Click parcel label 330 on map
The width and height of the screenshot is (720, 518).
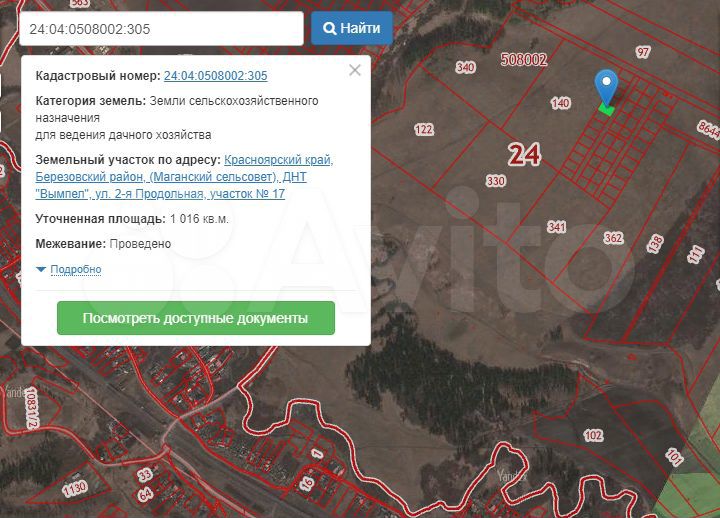495,181
